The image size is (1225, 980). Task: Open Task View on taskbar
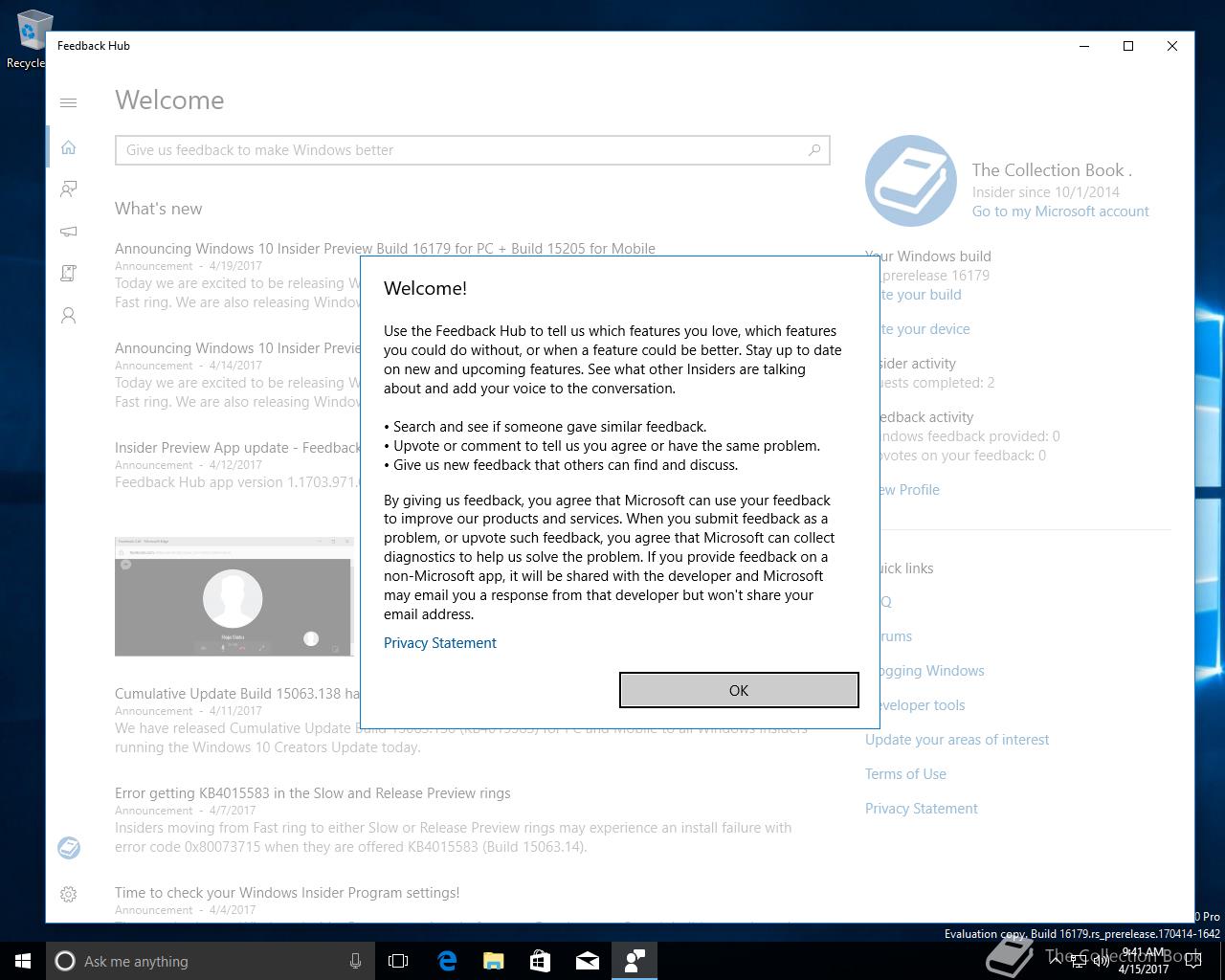398,961
